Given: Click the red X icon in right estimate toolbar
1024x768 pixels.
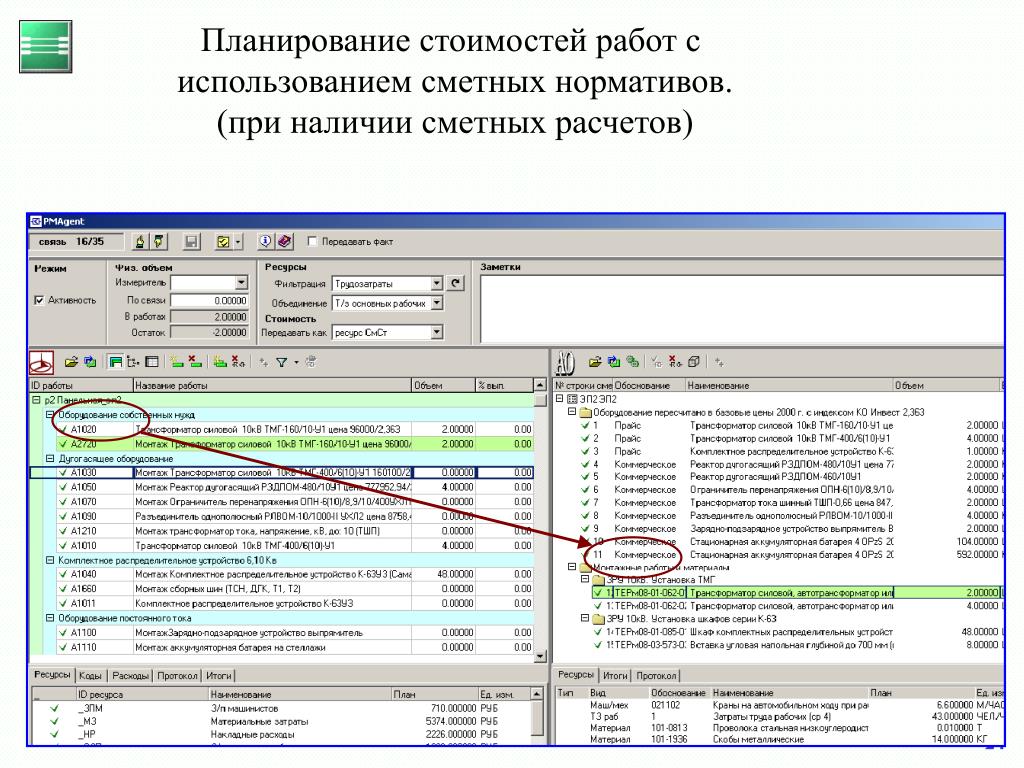Looking at the screenshot, I should point(675,362).
